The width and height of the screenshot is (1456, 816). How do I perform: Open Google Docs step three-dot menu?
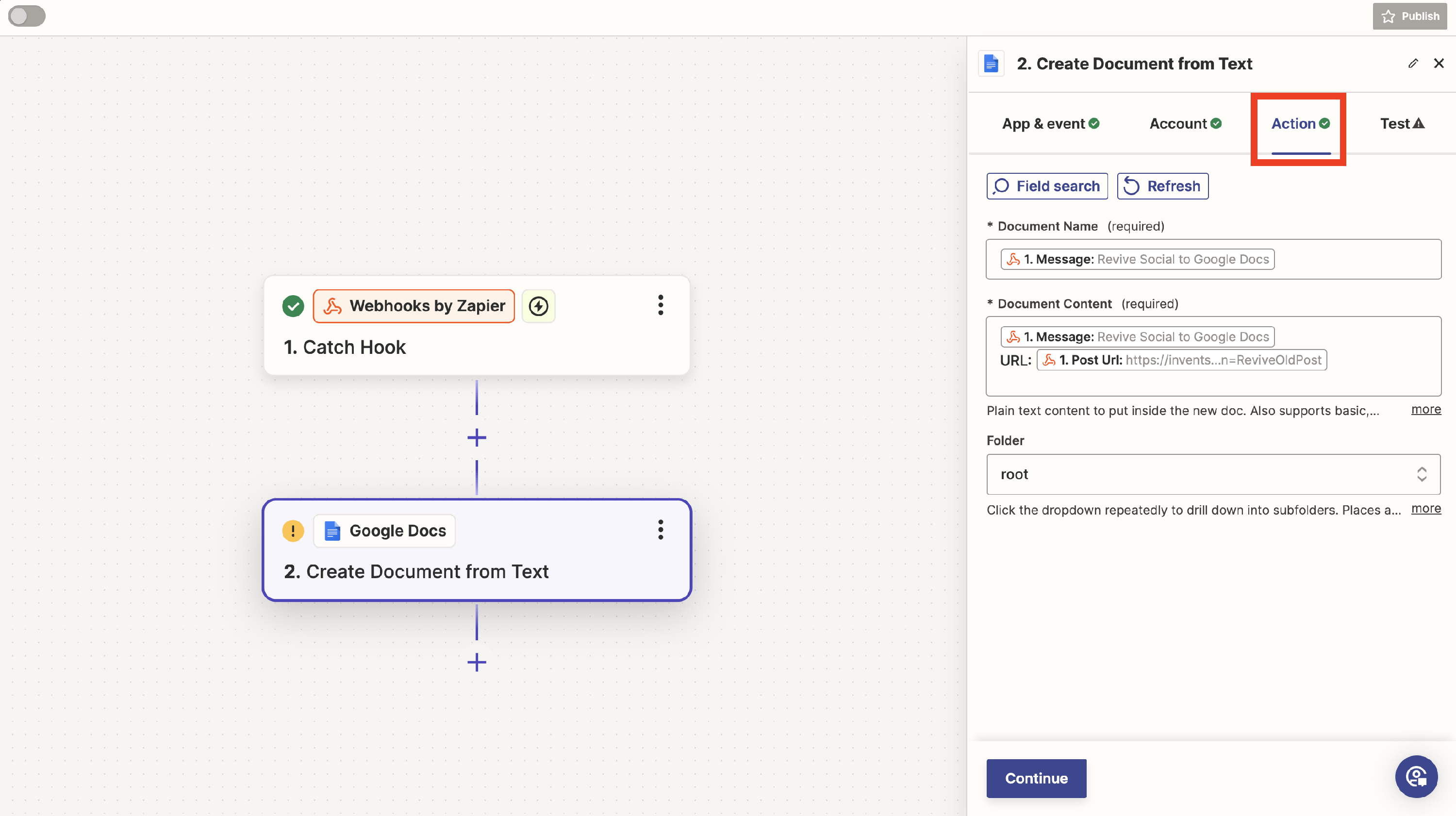(x=660, y=530)
